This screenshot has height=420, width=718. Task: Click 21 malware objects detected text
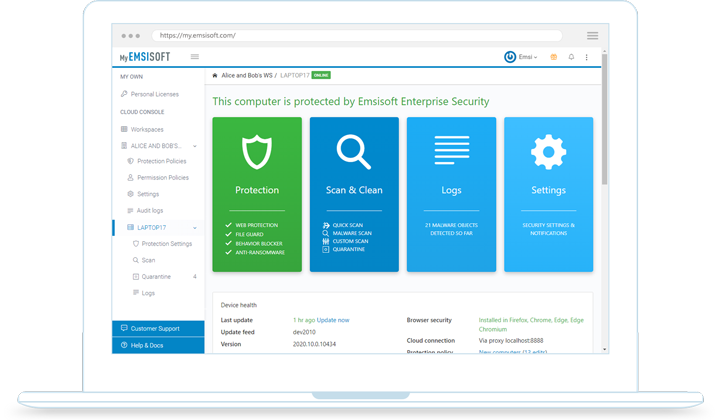click(451, 229)
